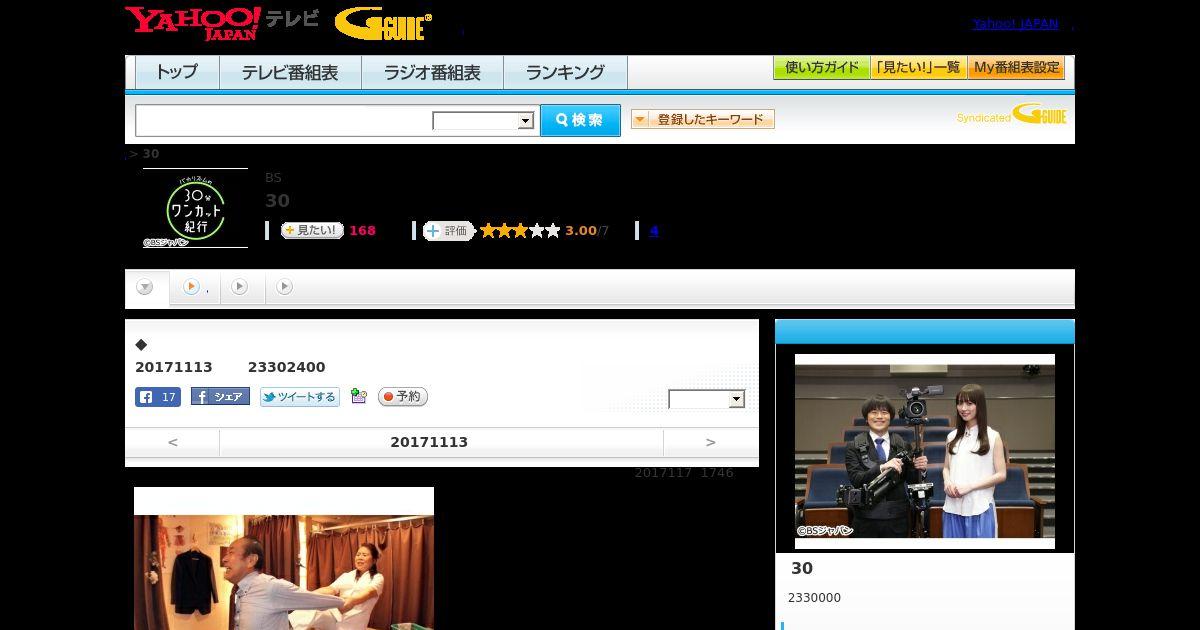Select the third tab with gray arrow
The height and width of the screenshot is (630, 1200).
tap(240, 288)
